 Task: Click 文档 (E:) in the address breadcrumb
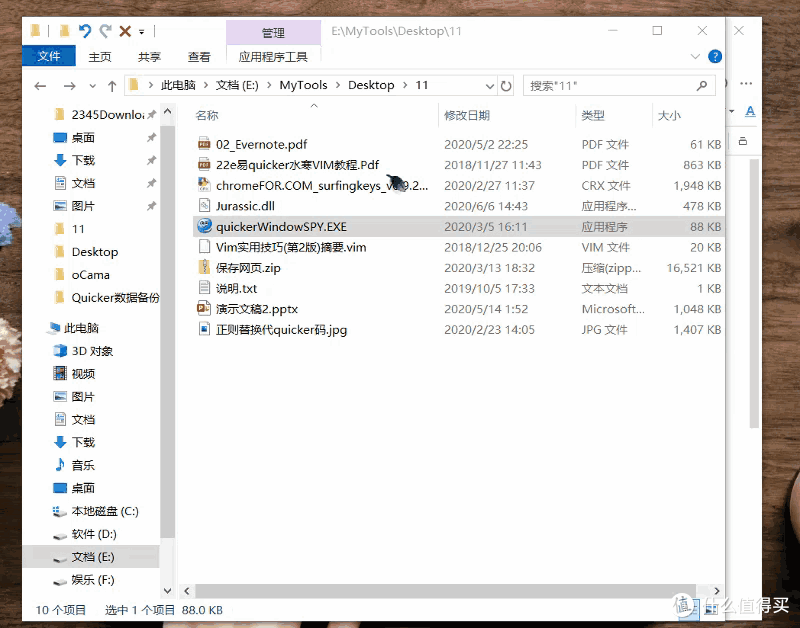237,85
